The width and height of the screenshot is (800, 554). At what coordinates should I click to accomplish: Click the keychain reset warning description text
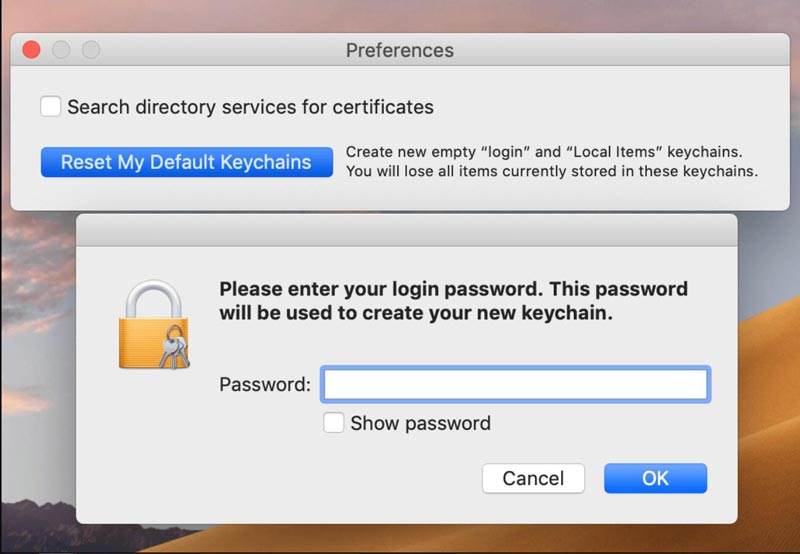click(x=552, y=162)
